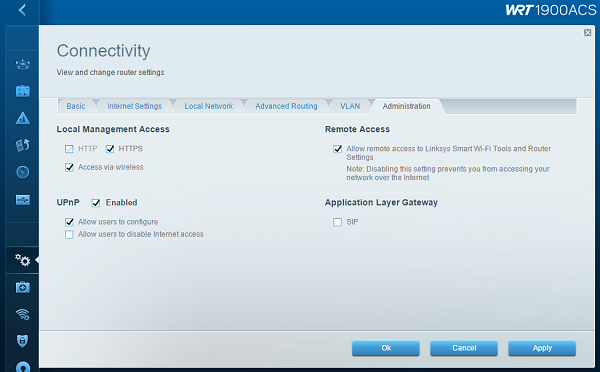The width and height of the screenshot is (600, 372).
Task: Toggle the HTTP checkbox
Action: [x=69, y=149]
